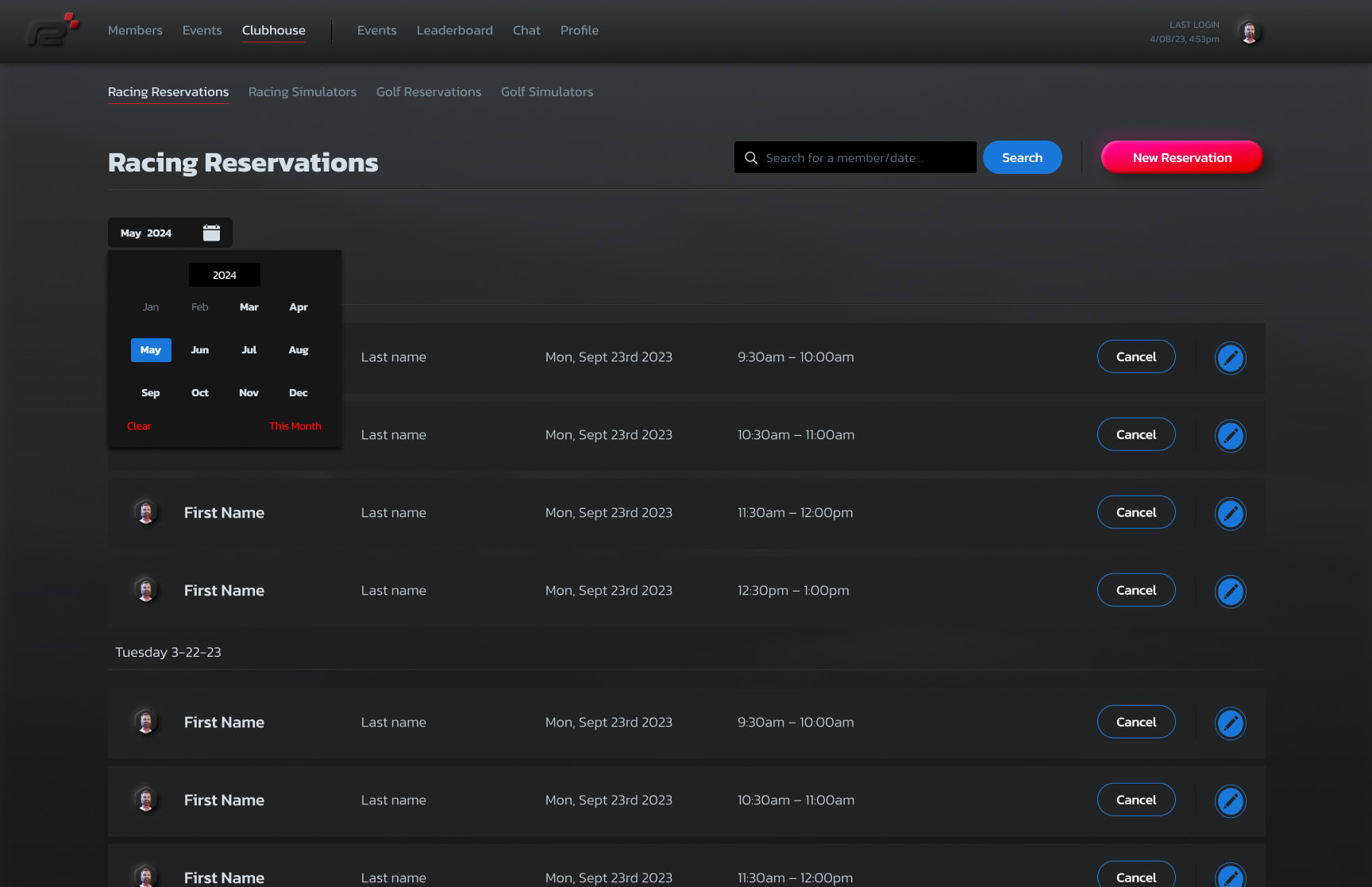Click member avatar in 12:30pm – 1:00pm row
This screenshot has height=887, width=1372.
(146, 590)
